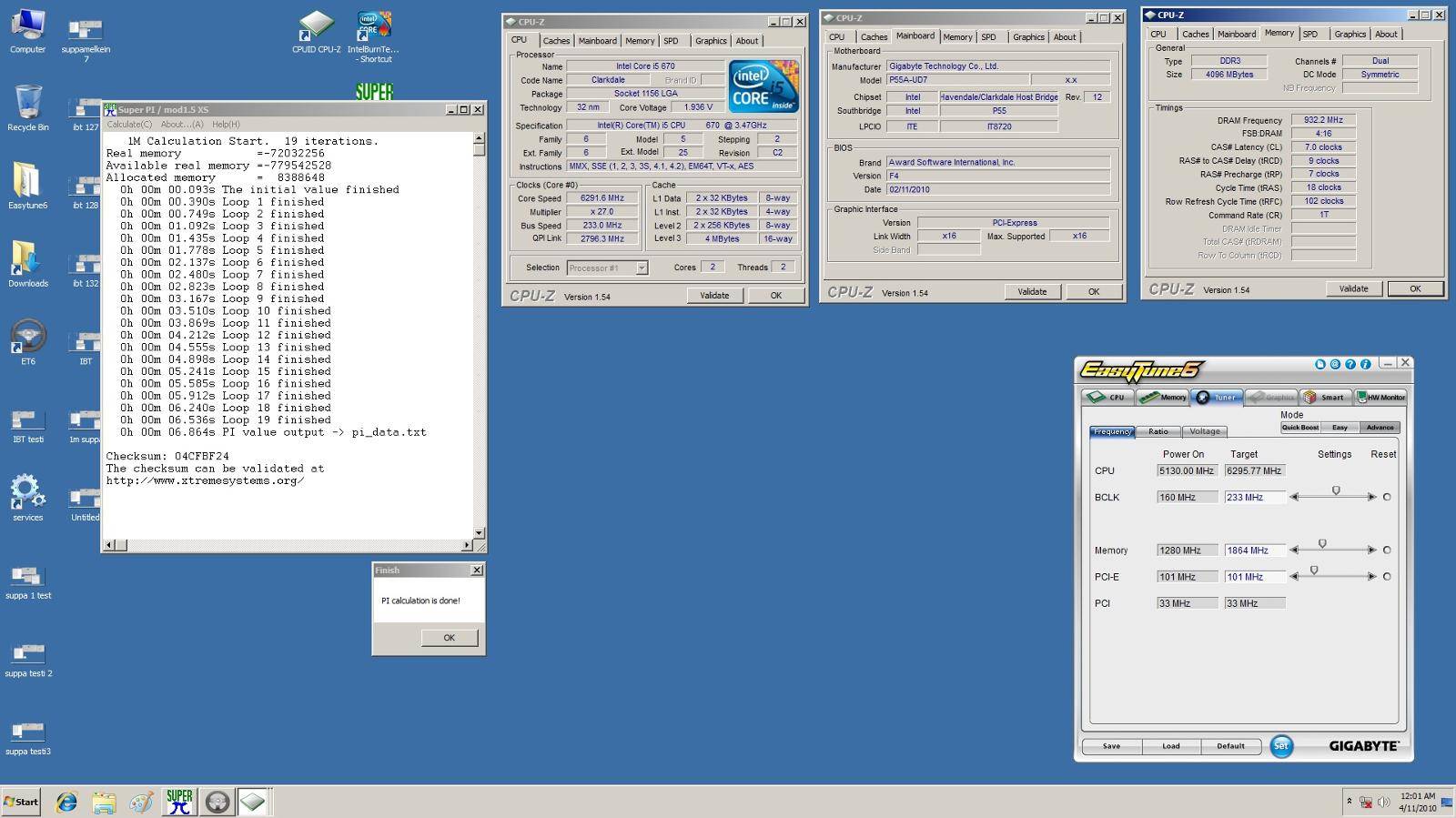The width and height of the screenshot is (1456, 818).
Task: Open the suppa testi 2 desktop file
Action: 27,661
